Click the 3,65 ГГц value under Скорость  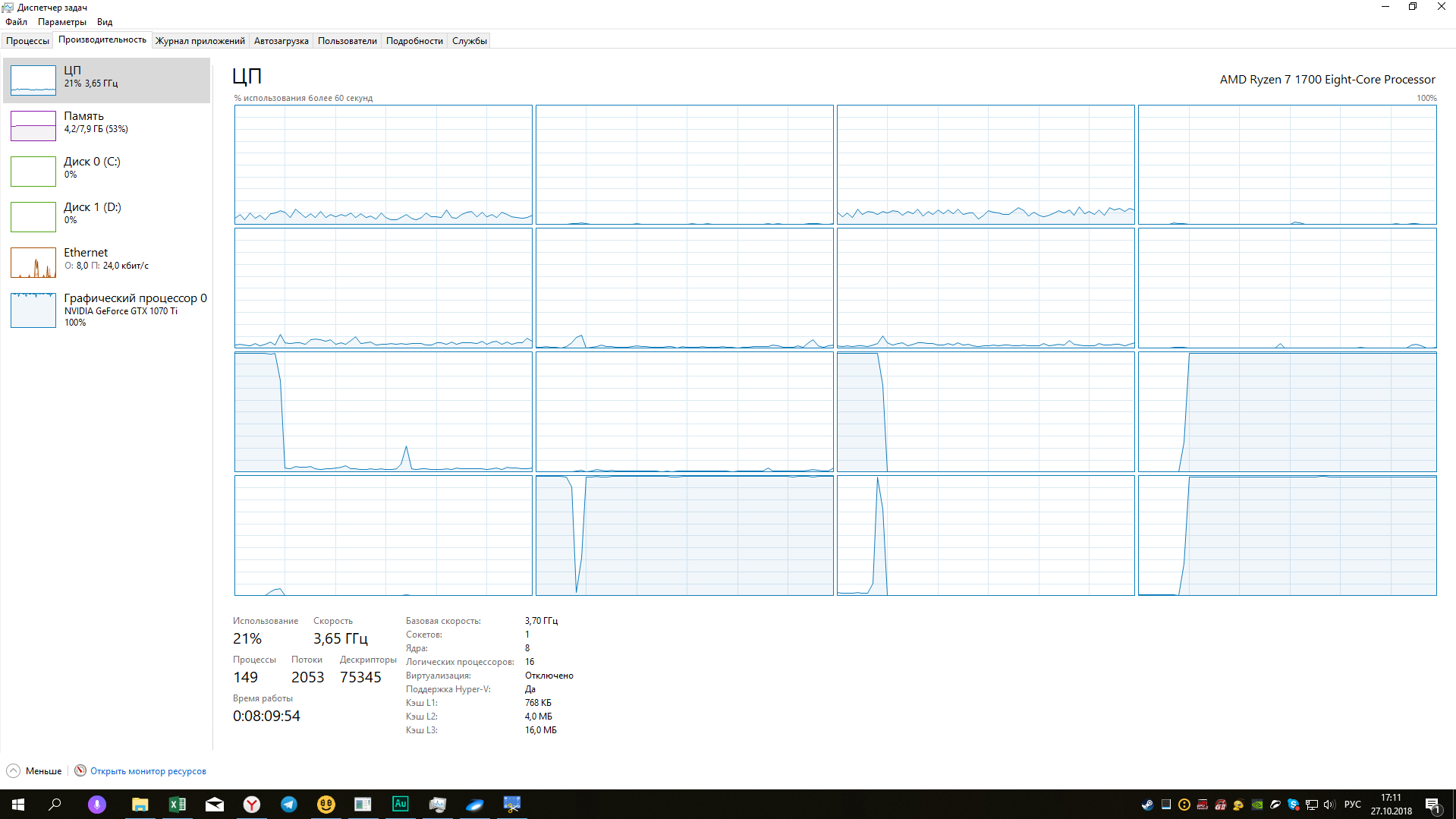(x=341, y=638)
